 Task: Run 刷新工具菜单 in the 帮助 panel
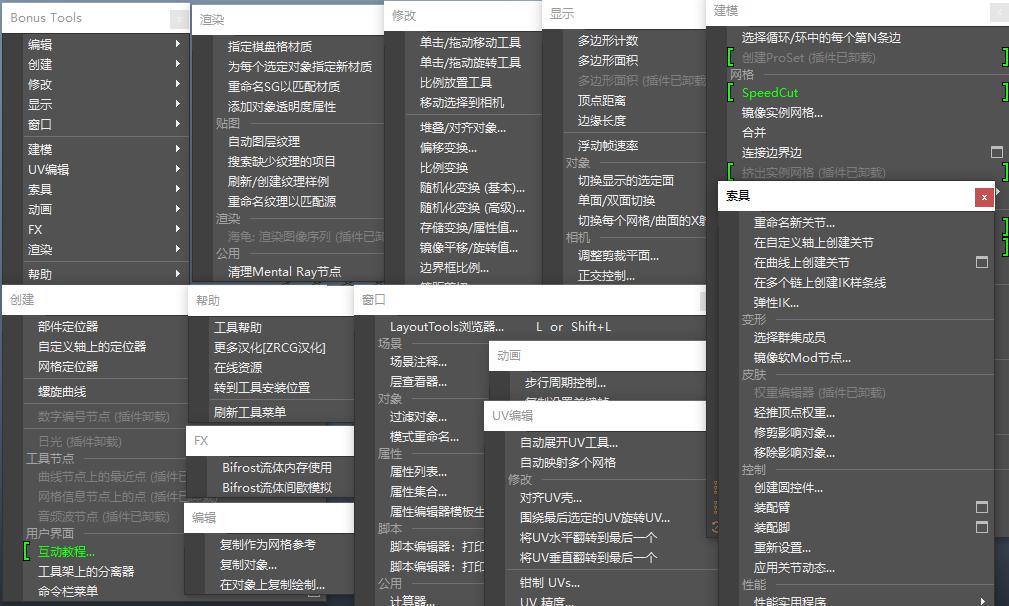tap(249, 412)
